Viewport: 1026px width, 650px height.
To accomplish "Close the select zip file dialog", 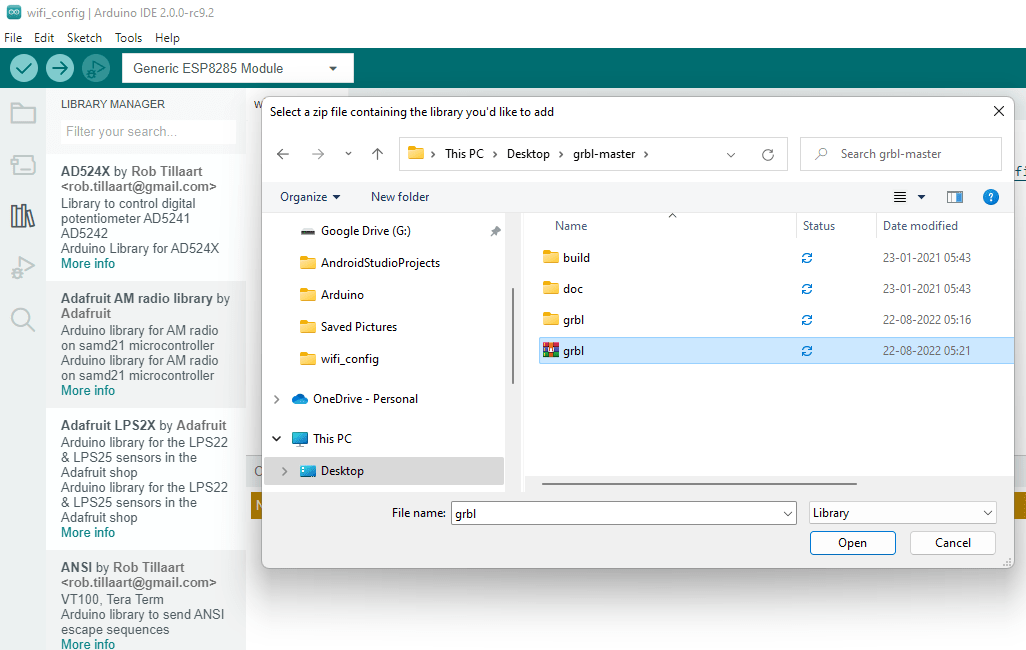I will (x=999, y=111).
